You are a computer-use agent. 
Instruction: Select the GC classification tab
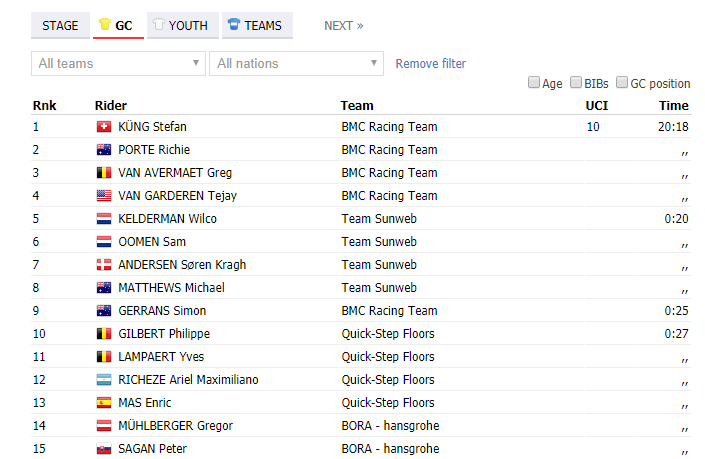pyautogui.click(x=118, y=26)
